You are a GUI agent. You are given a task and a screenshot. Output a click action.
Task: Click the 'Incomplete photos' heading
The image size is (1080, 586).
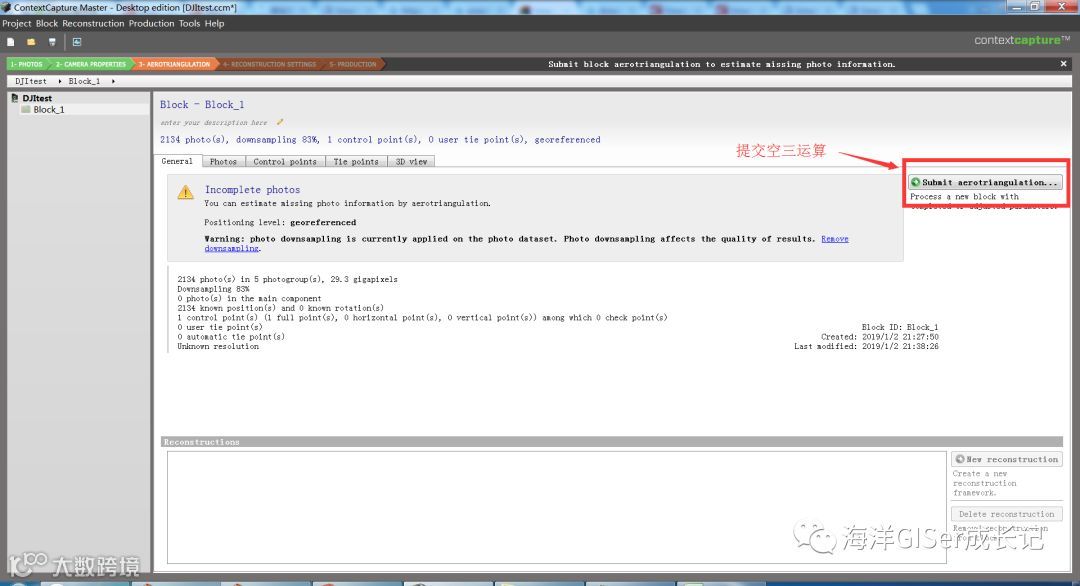click(252, 189)
